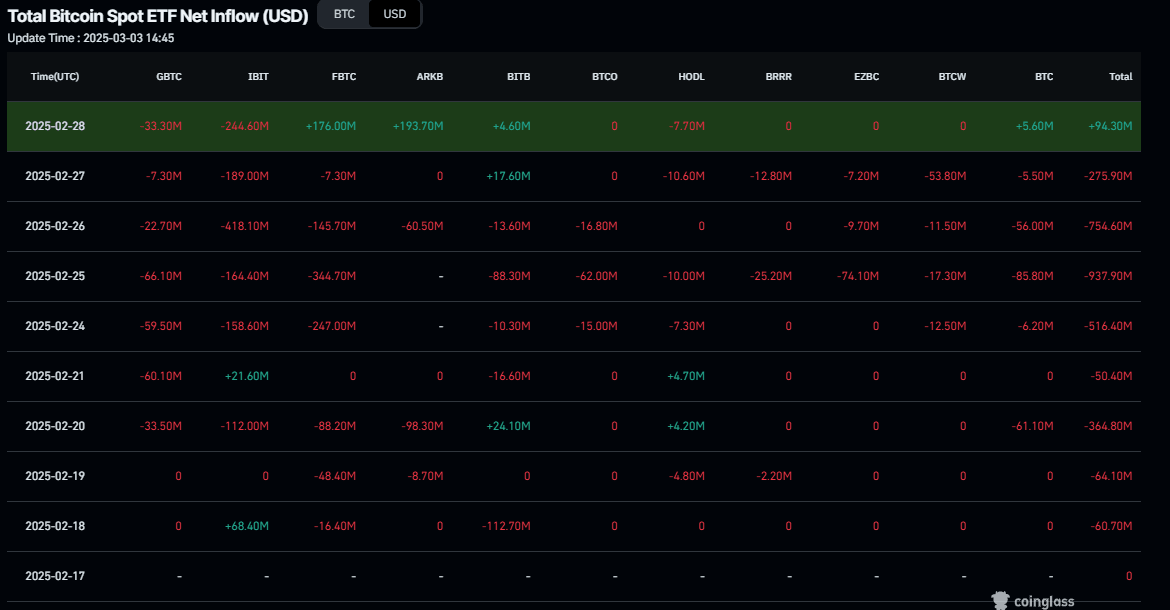Select the highlighted 2025-02-28 row
The height and width of the screenshot is (610, 1170).
tap(585, 126)
